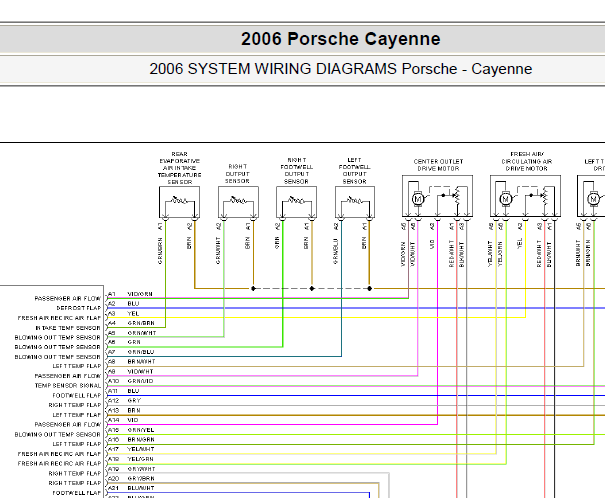
Task: Click the 2006 System Wiring Diagrams subtitle
Action: coord(341,69)
